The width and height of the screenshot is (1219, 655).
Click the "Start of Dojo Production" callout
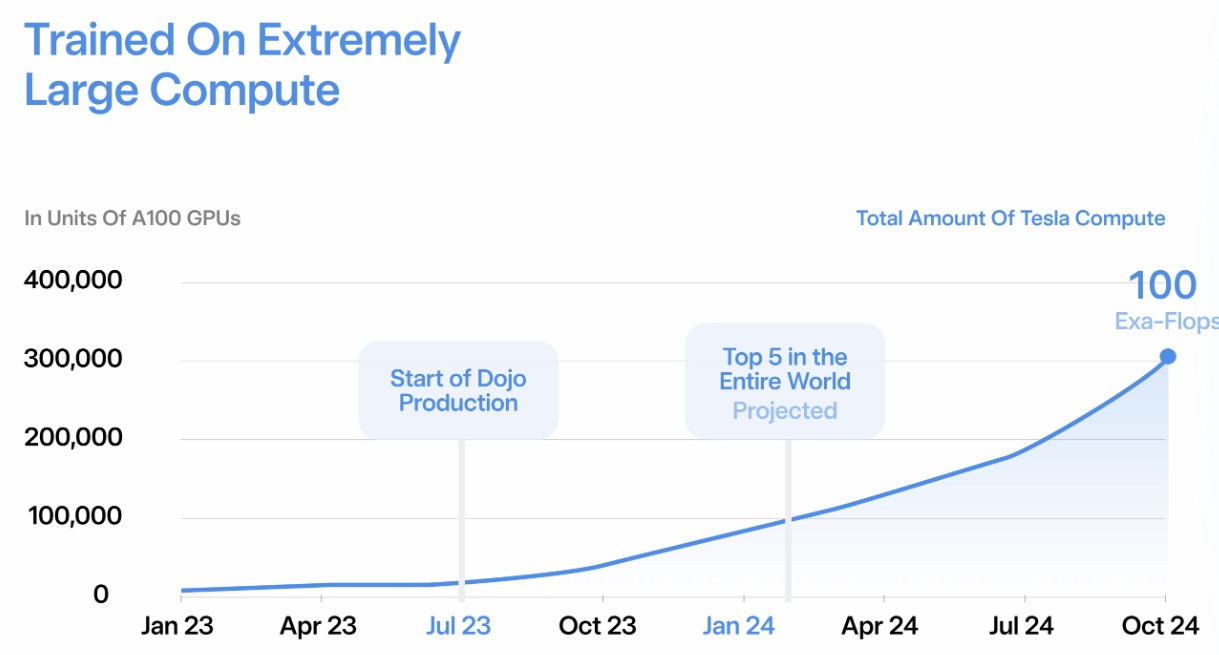pyautogui.click(x=458, y=391)
